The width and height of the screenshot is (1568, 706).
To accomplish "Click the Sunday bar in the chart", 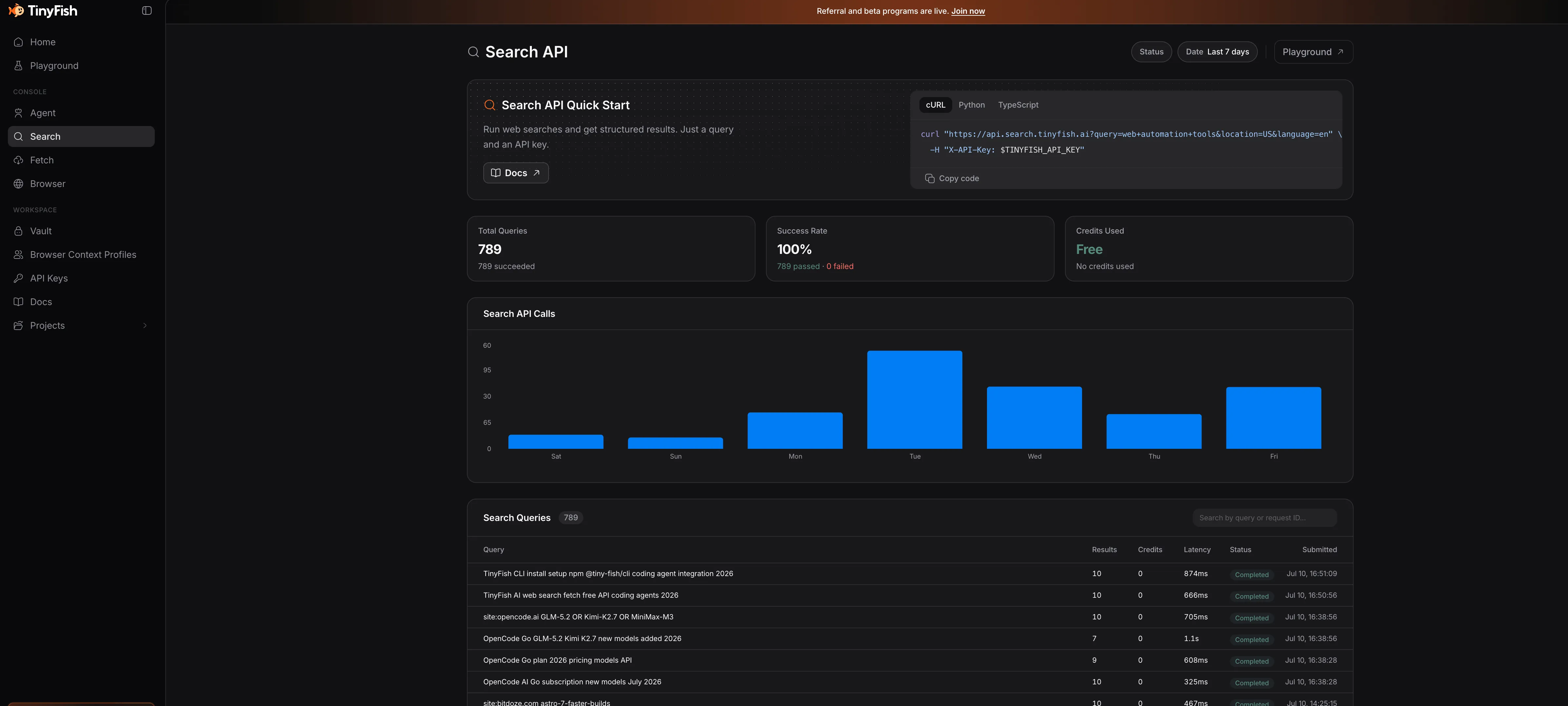I will coord(675,443).
